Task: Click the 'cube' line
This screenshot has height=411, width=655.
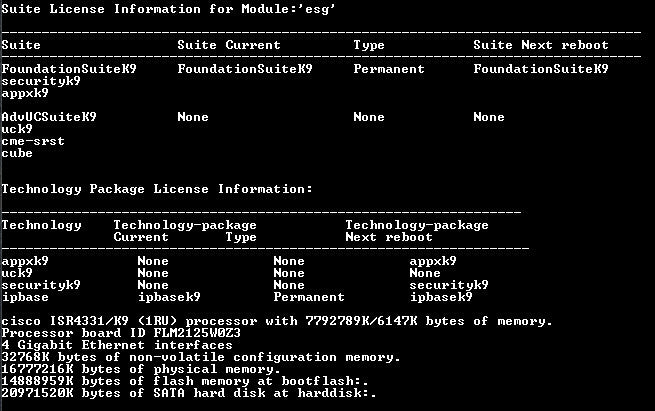Action: (17, 153)
